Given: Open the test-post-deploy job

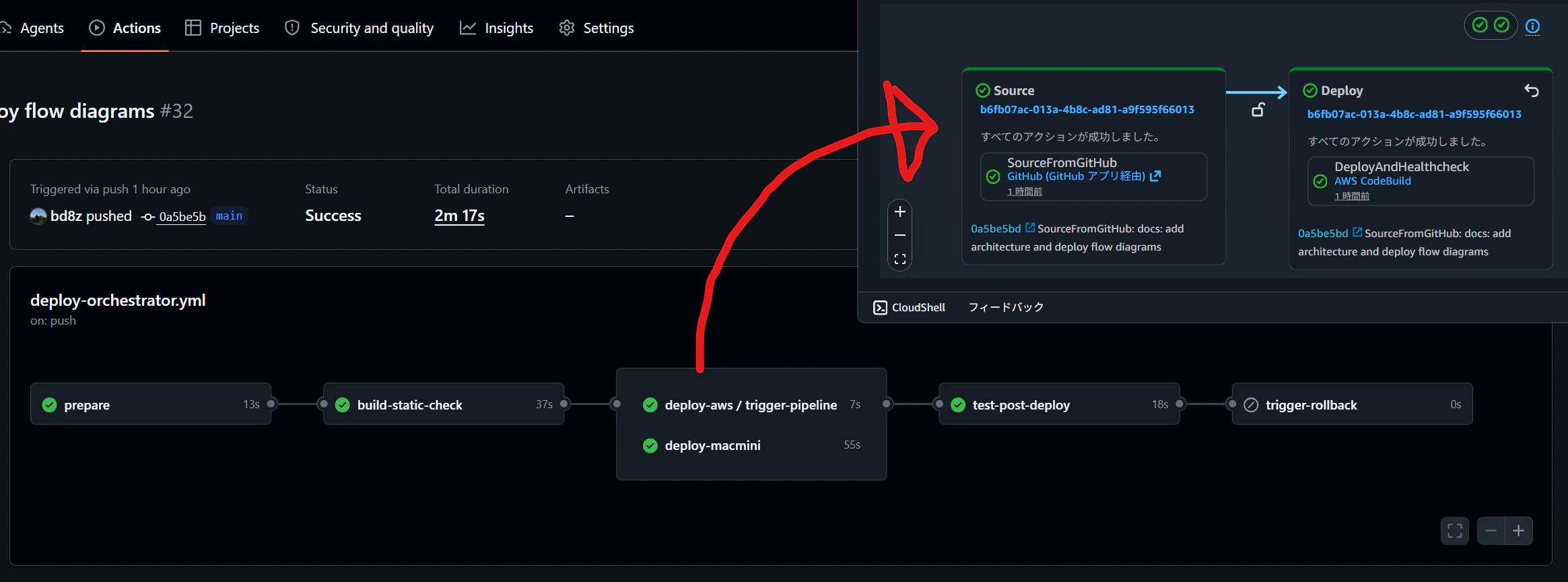Looking at the screenshot, I should (1059, 404).
